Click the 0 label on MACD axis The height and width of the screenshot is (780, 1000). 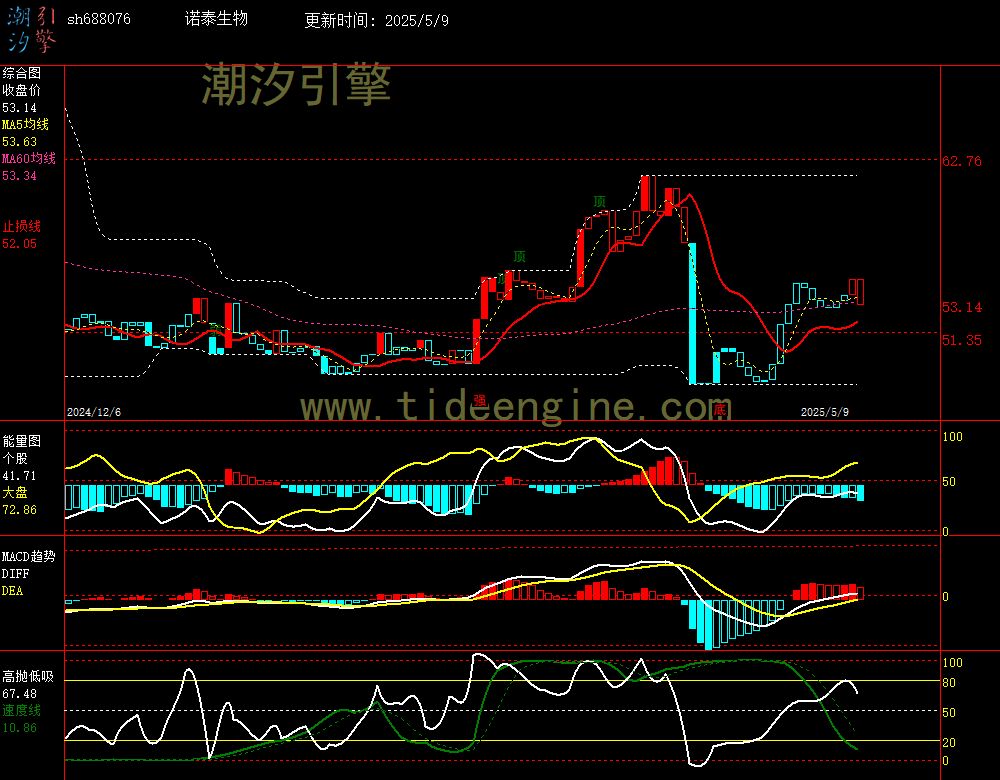(x=945, y=597)
